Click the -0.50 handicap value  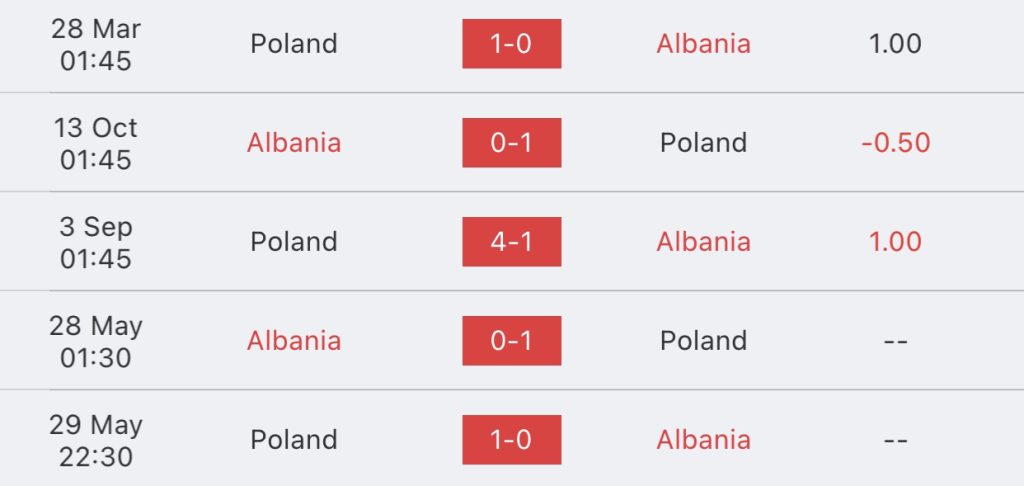895,142
